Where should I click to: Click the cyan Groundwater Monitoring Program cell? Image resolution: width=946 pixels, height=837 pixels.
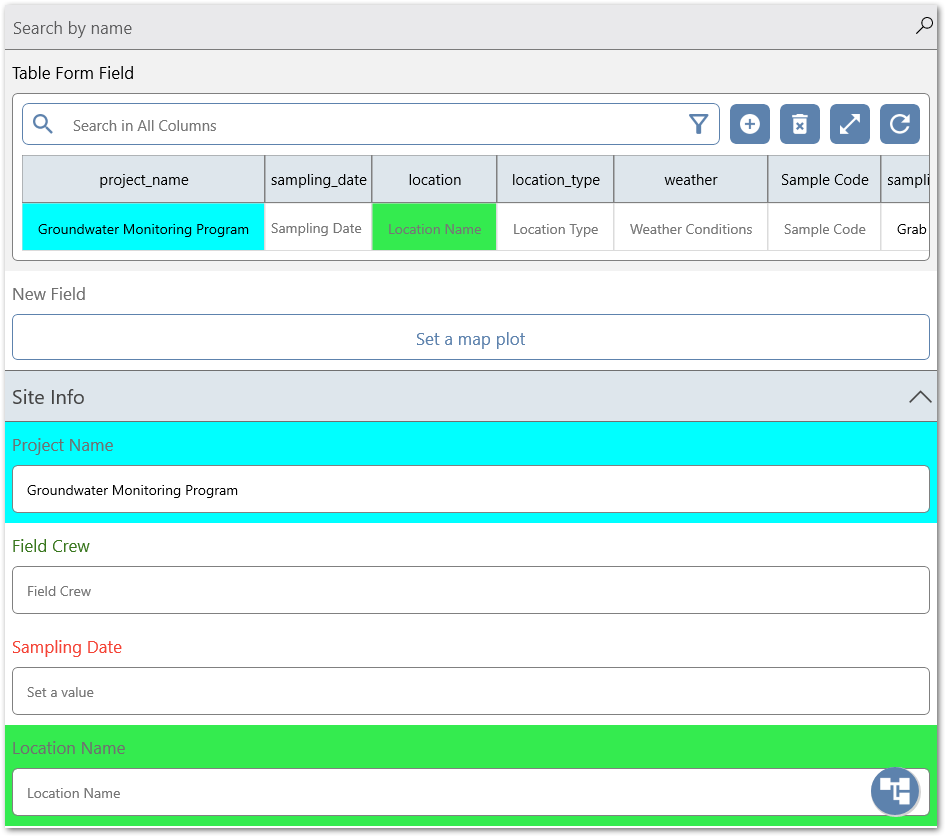pyautogui.click(x=143, y=229)
